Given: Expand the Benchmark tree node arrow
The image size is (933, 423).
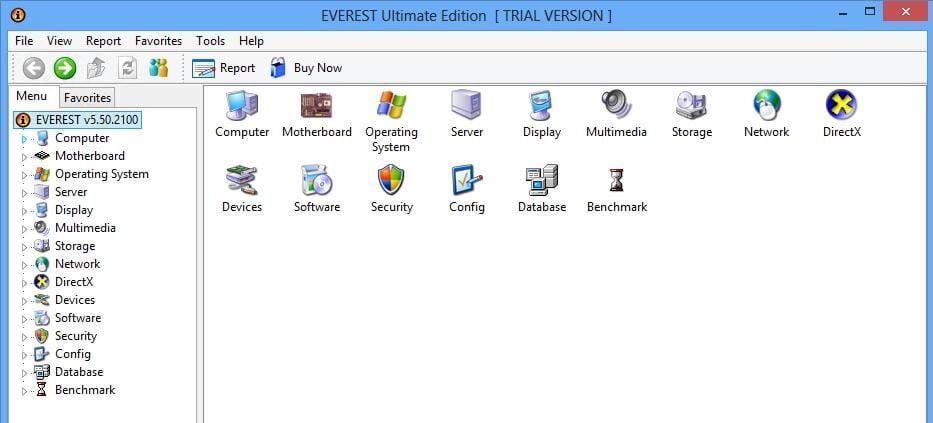Looking at the screenshot, I should tap(24, 391).
